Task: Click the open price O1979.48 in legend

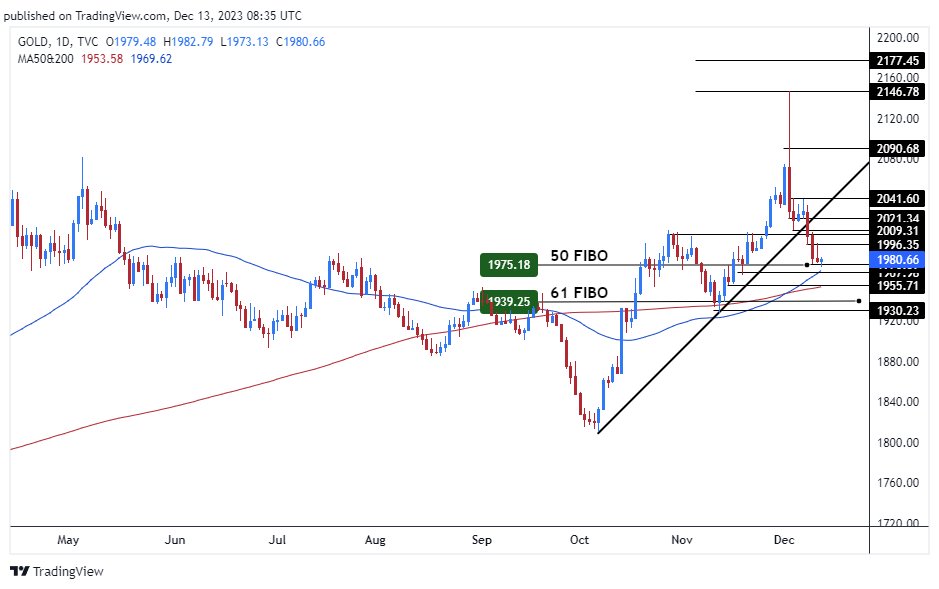Action: pos(131,42)
